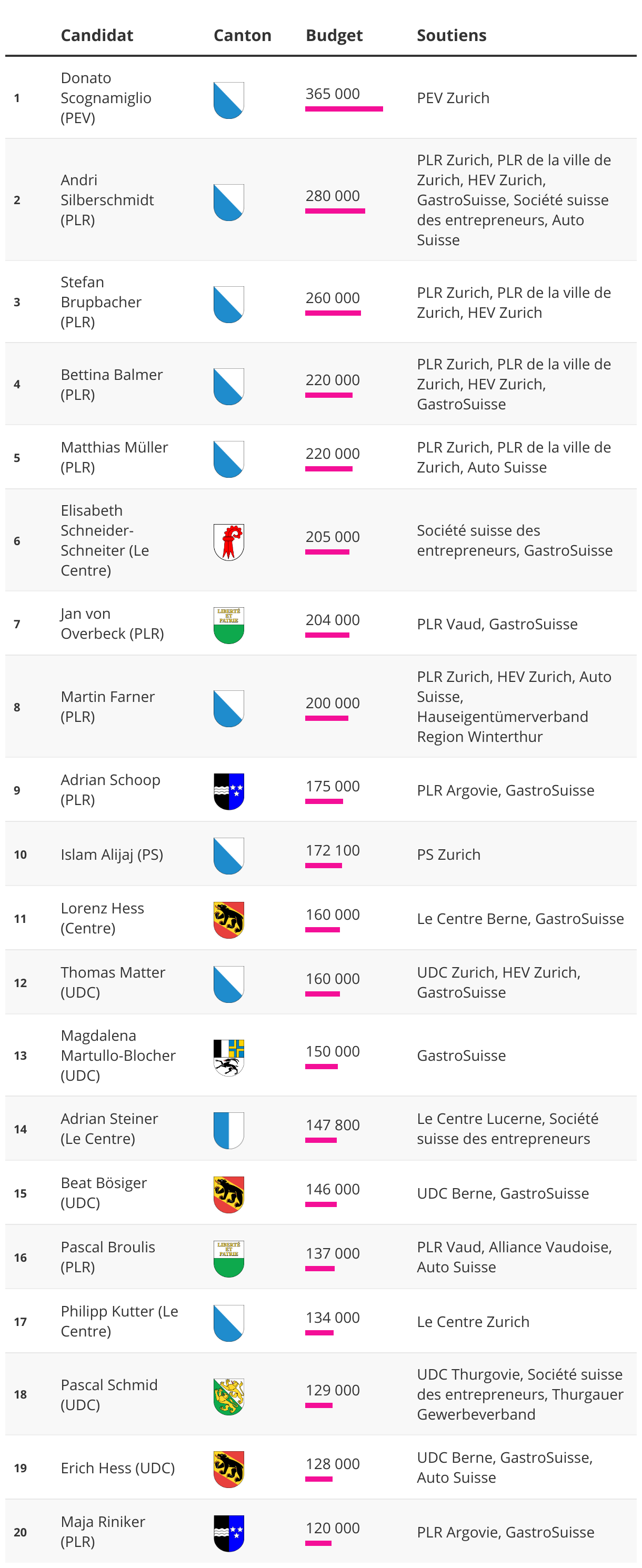This screenshot has height=1568, width=642.
Task: Click the Zurich flag in Islam Alijaj's row
Action: 229,855
